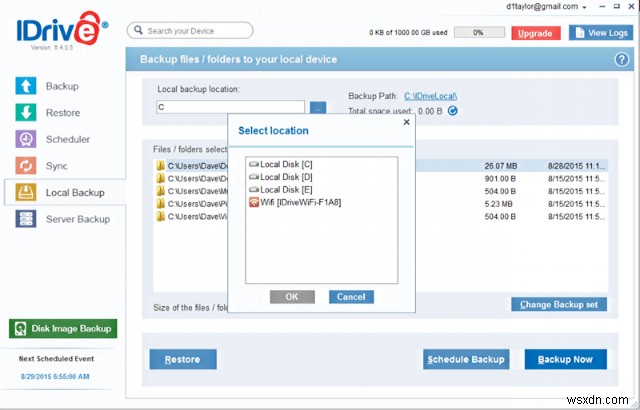
Task: Start backup with Backup Now
Action: (x=566, y=359)
